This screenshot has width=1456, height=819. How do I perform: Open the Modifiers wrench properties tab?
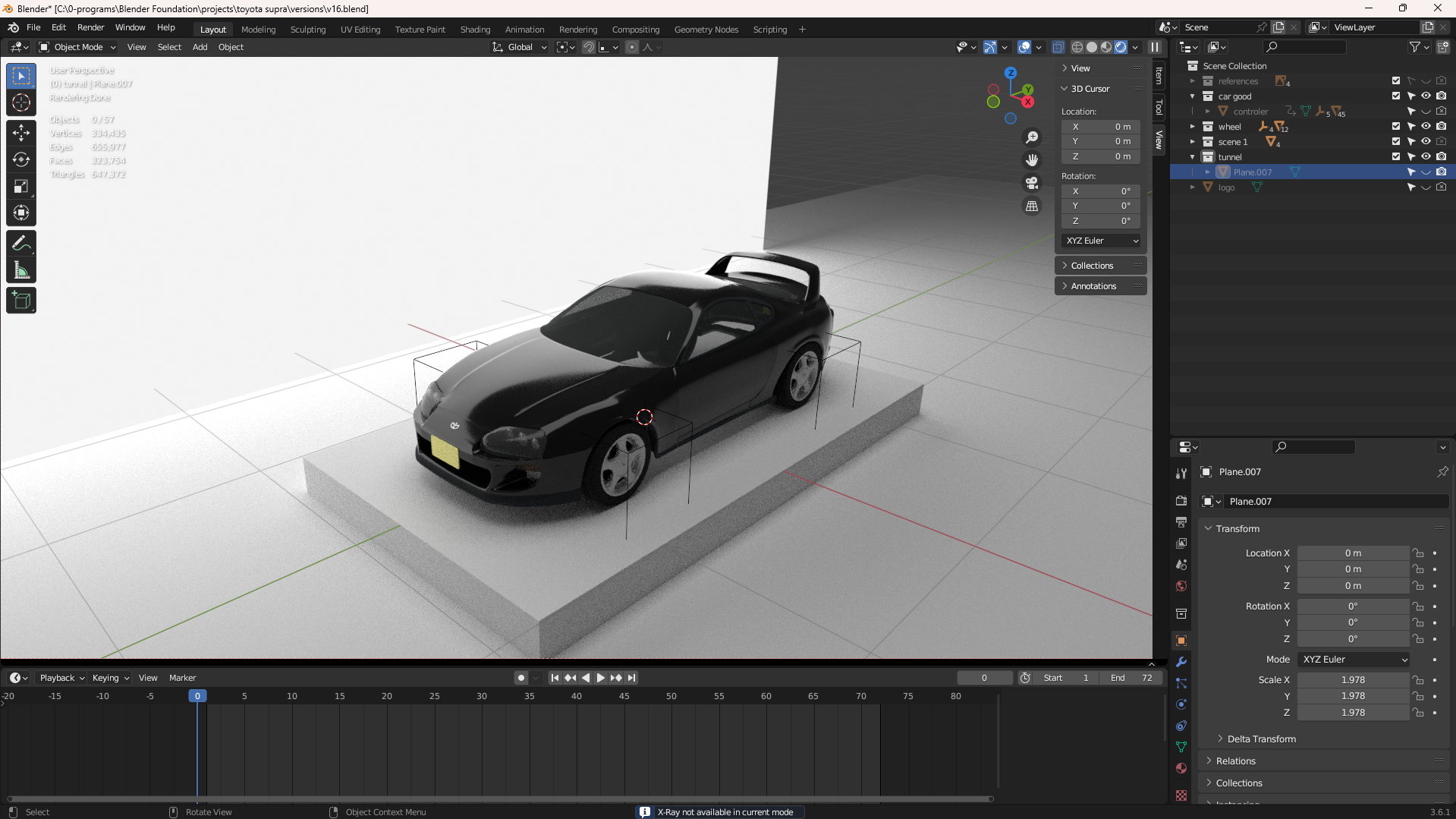[1181, 662]
